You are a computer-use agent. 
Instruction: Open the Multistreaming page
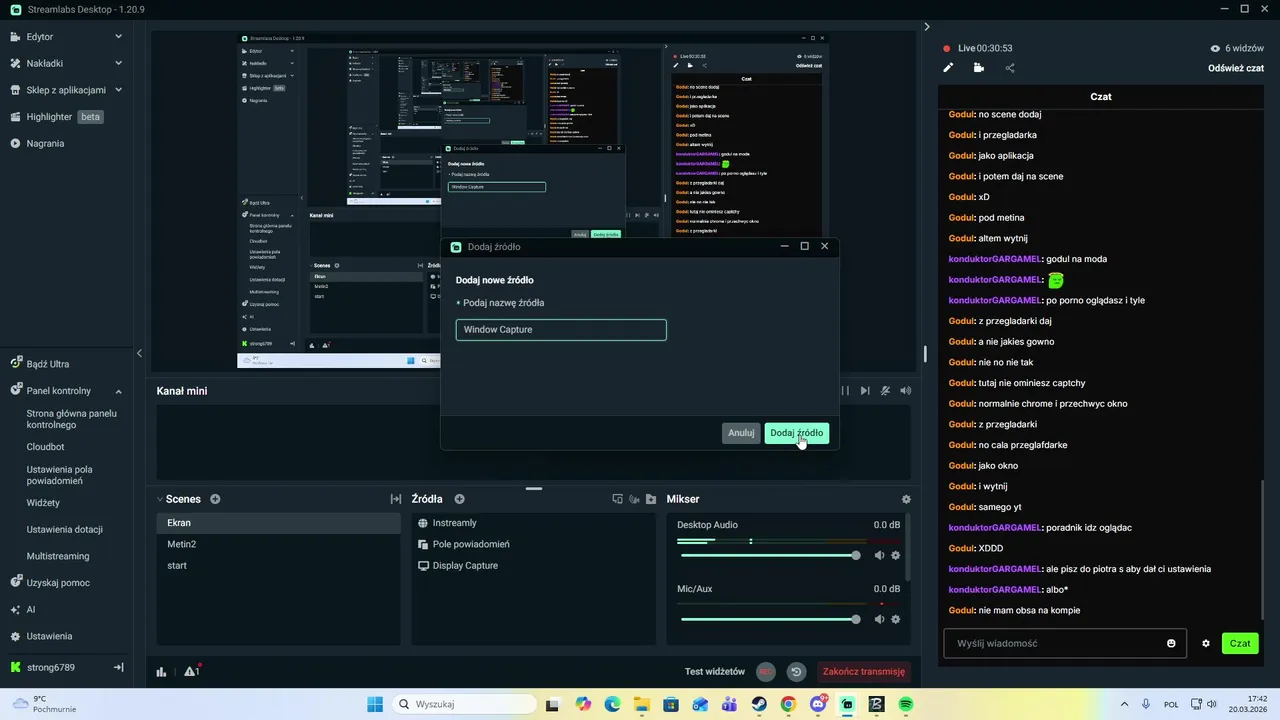pos(58,556)
